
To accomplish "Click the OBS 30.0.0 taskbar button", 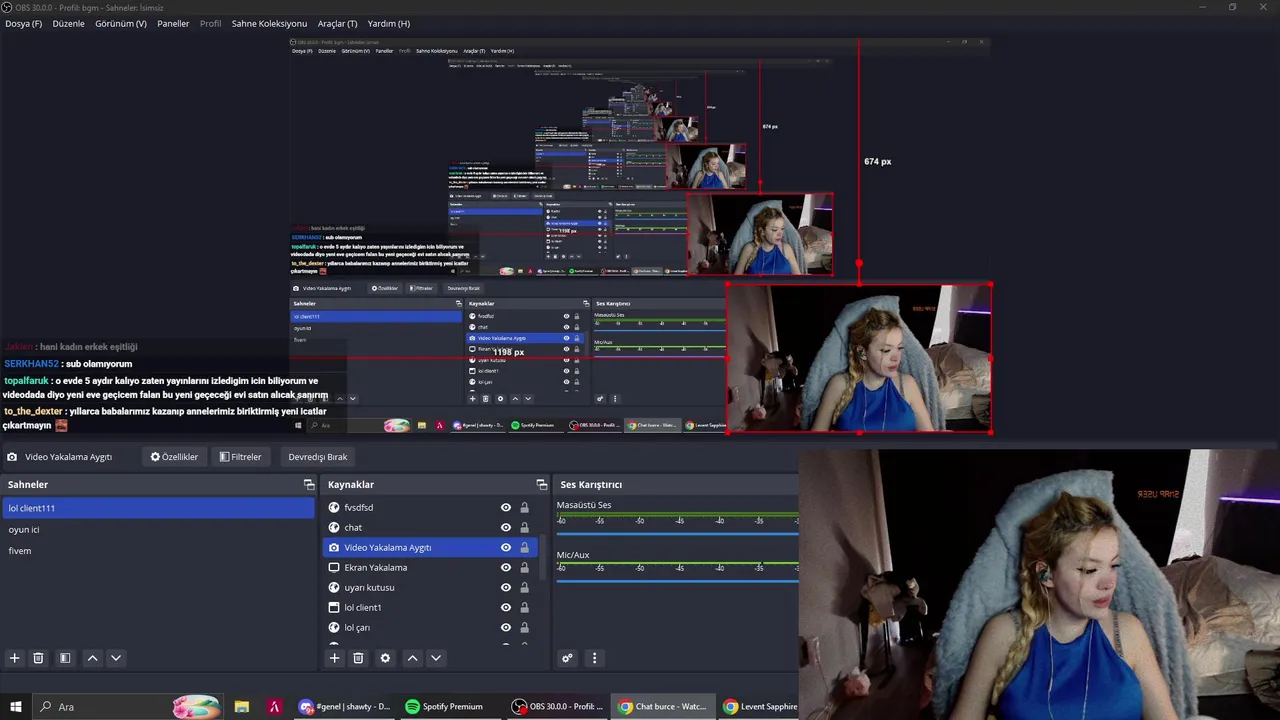I will tap(557, 707).
